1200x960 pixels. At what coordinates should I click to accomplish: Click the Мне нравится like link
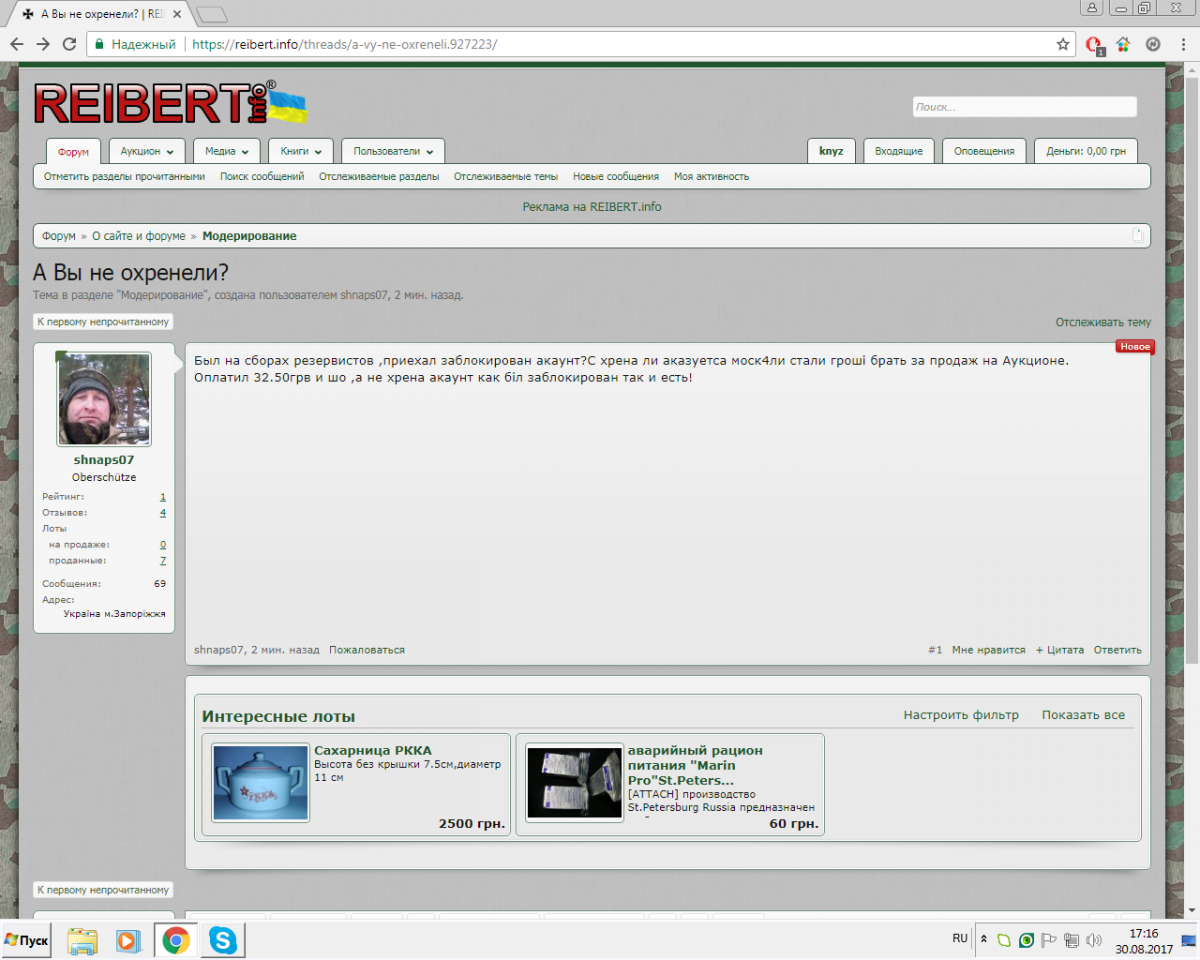pos(988,650)
